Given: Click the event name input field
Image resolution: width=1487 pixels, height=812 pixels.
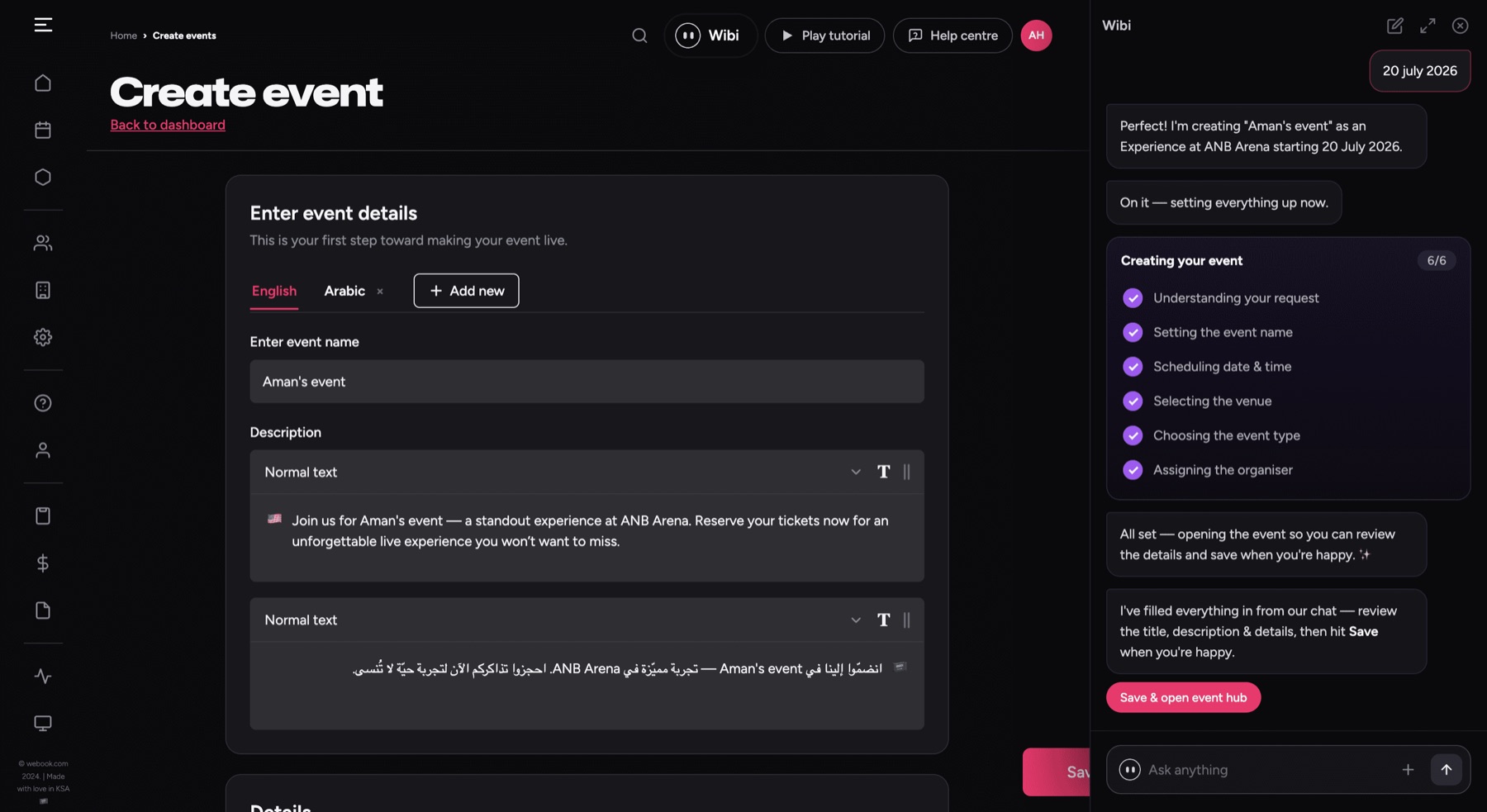Looking at the screenshot, I should (587, 382).
